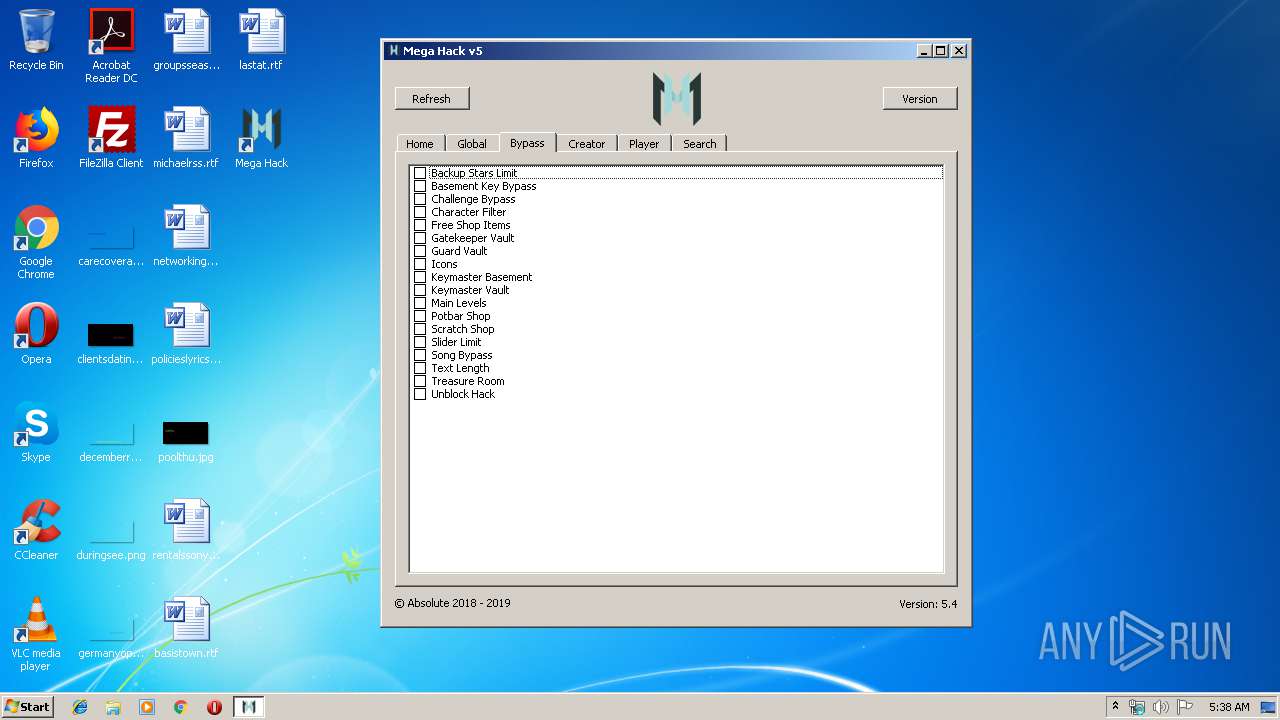Open Windows Explorer folder in taskbar
The width and height of the screenshot is (1280, 720).
(x=113, y=707)
